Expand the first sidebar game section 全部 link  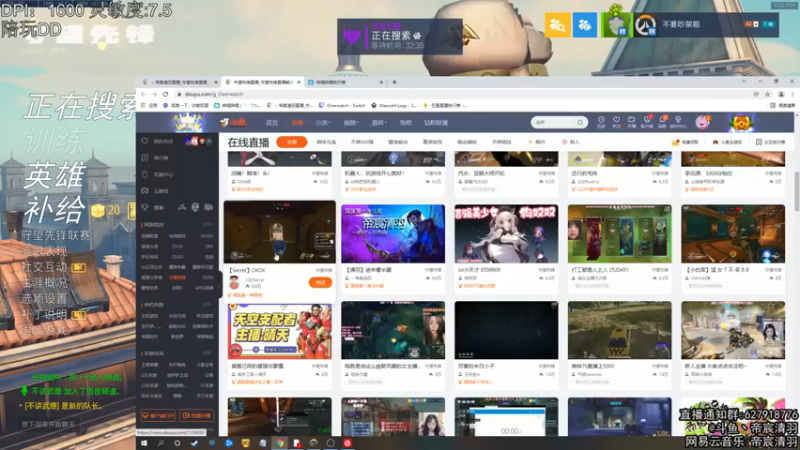207,224
